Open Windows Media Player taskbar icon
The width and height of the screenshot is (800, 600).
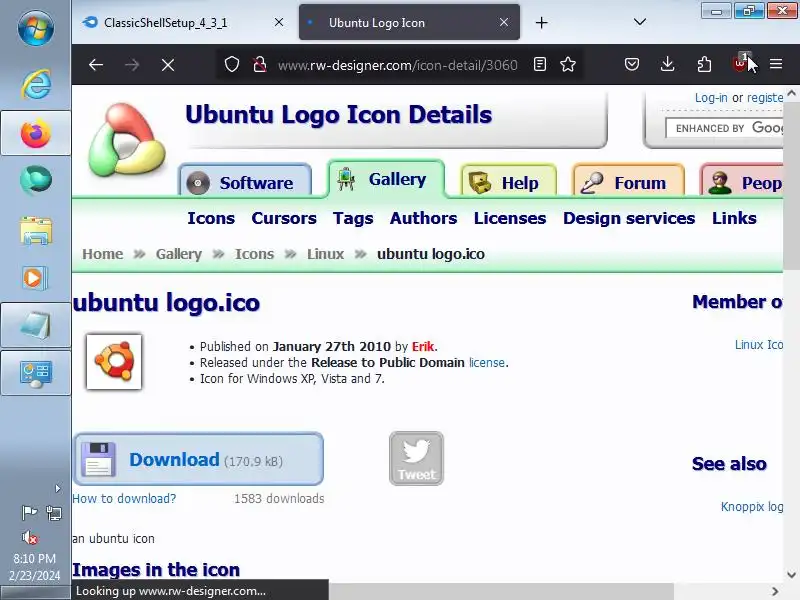point(36,278)
